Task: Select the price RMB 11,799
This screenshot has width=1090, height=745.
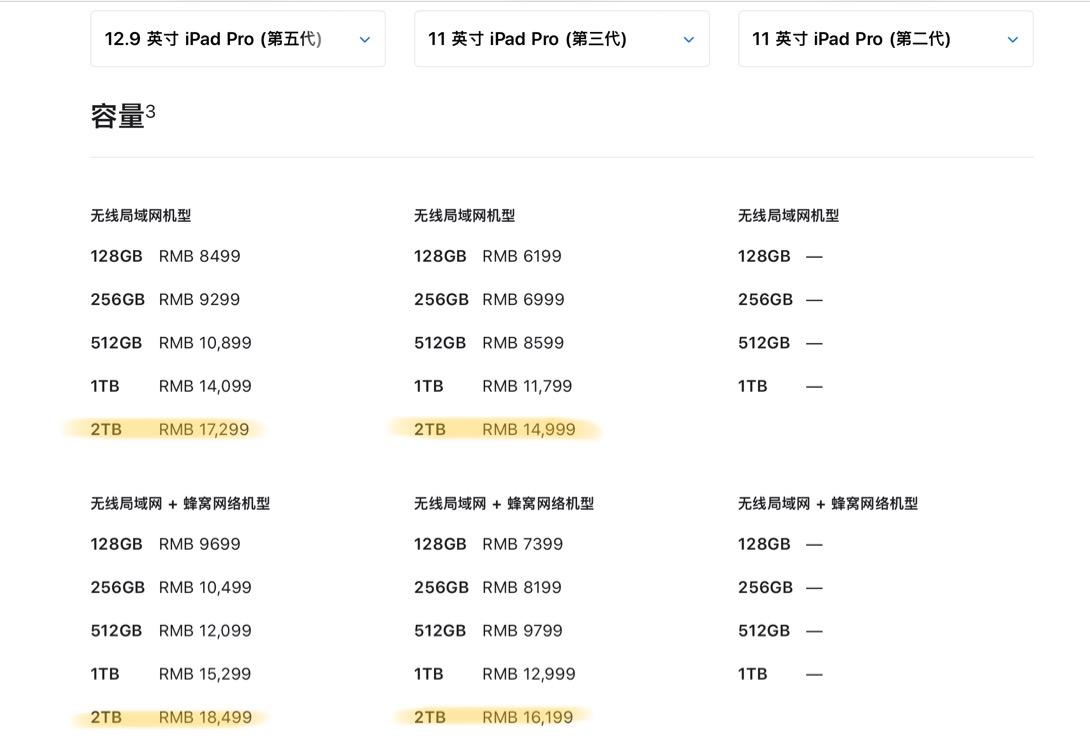Action: click(527, 386)
